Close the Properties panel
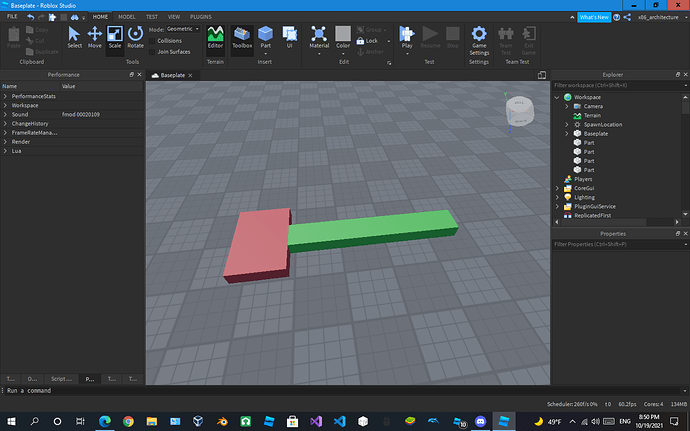 click(685, 234)
